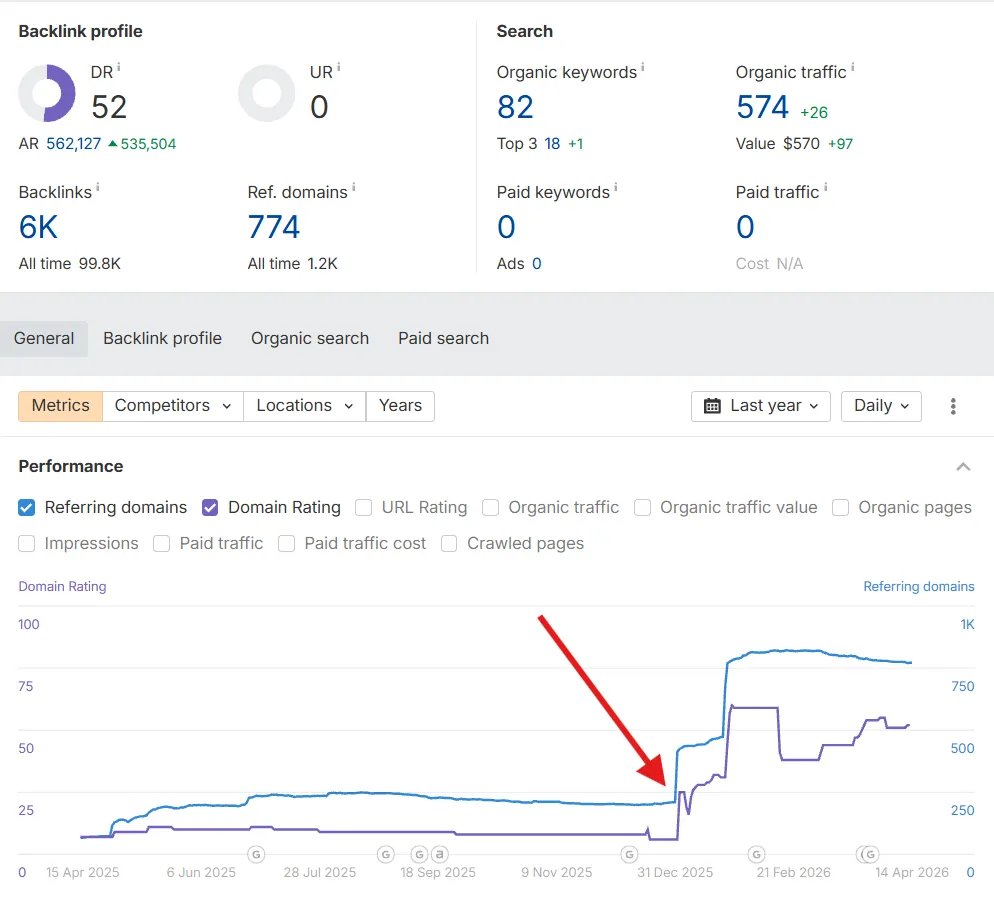Image resolution: width=994 pixels, height=897 pixels.
Task: Collapse the Performance section chevron
Action: (x=963, y=467)
